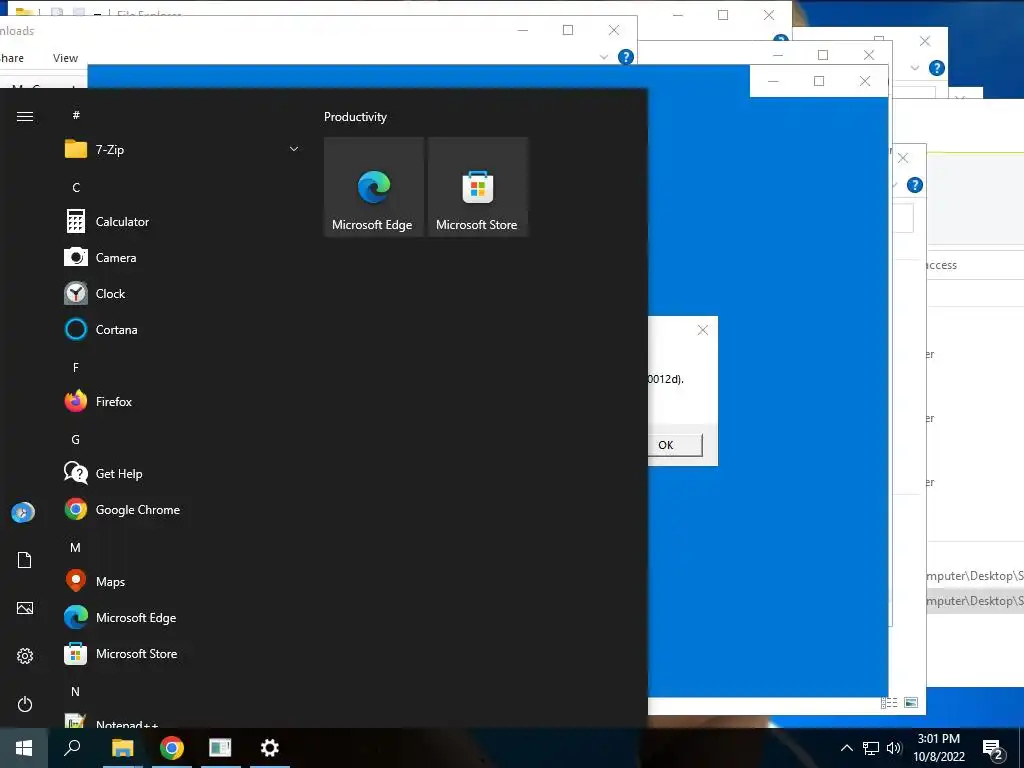Open Settings from the Start sidebar gear

coord(25,656)
